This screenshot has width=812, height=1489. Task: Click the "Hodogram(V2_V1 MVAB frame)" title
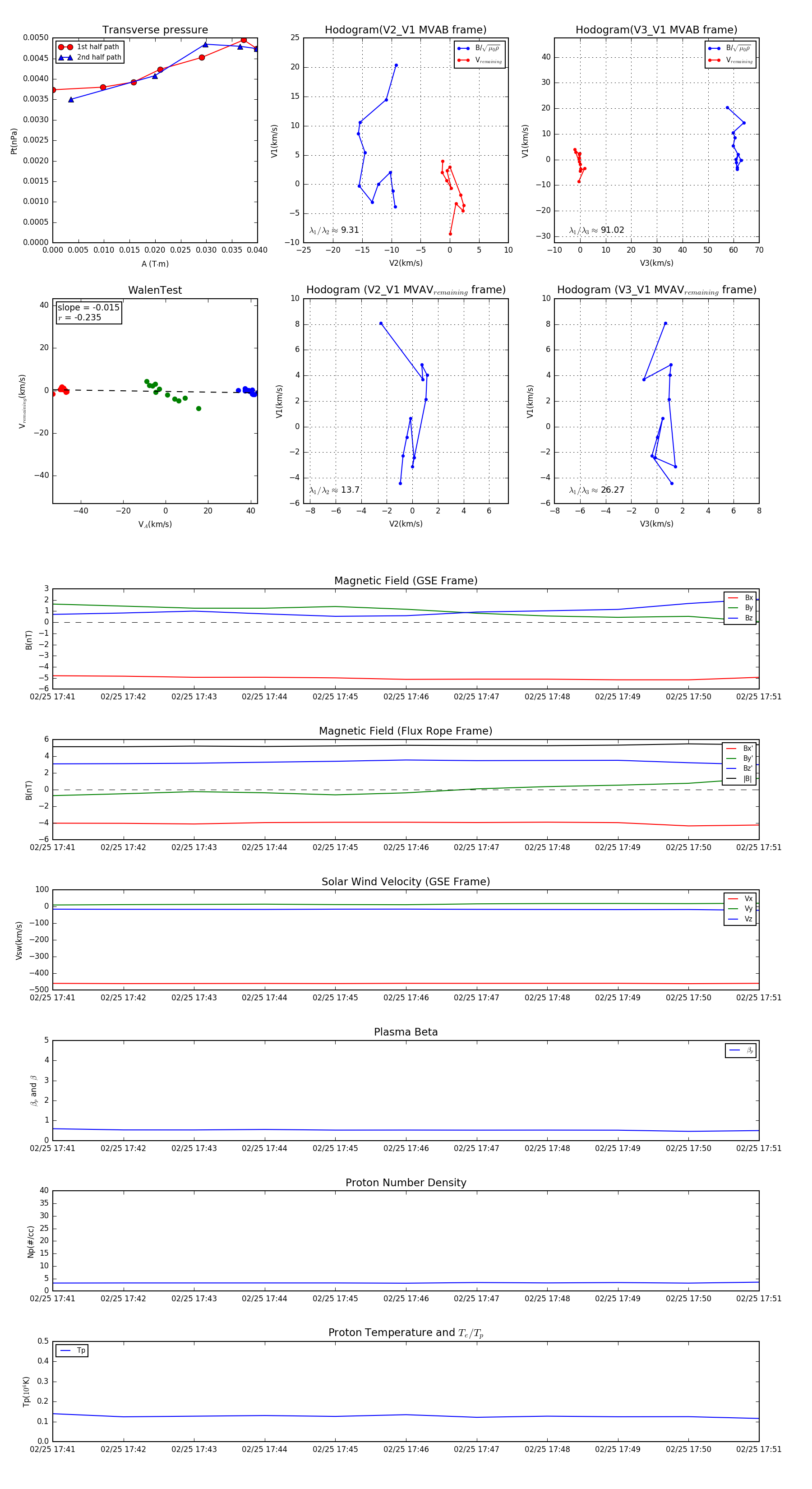[406, 30]
